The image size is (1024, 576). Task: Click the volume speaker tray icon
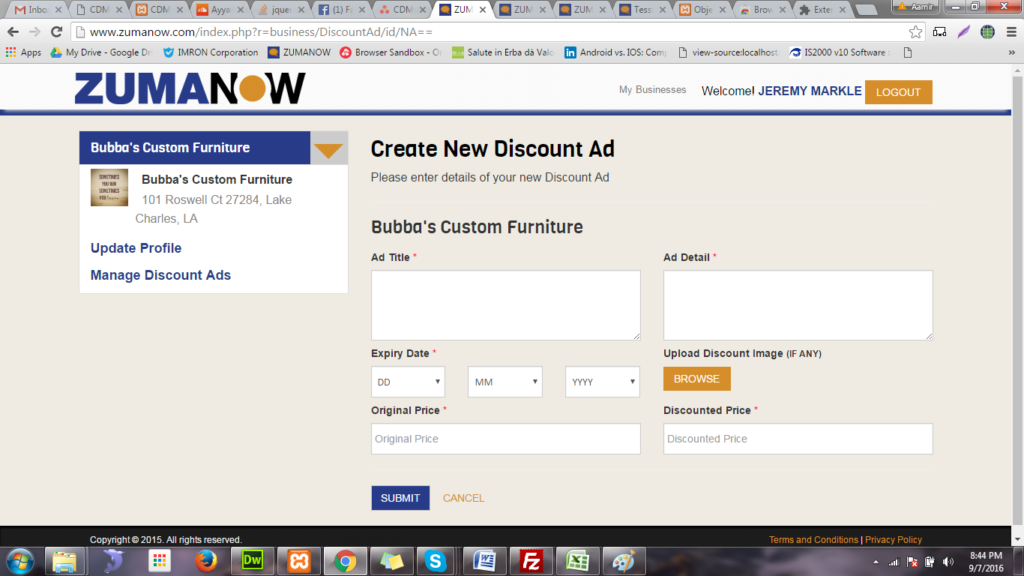coord(948,562)
